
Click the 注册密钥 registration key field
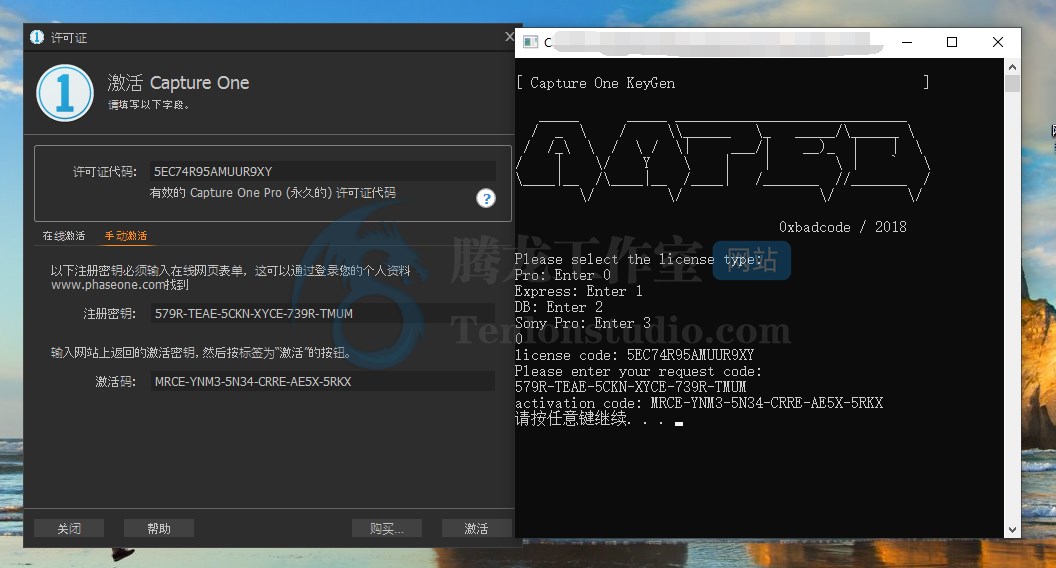point(323,313)
